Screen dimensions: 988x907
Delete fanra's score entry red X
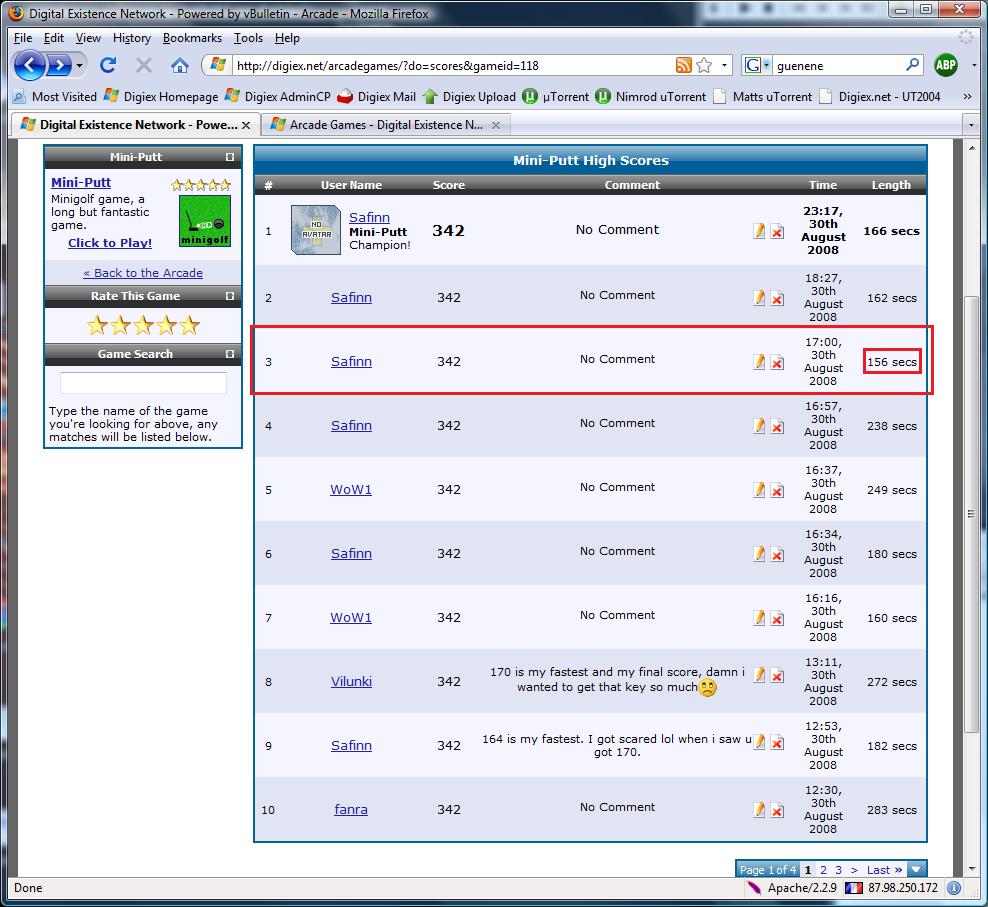pos(778,811)
